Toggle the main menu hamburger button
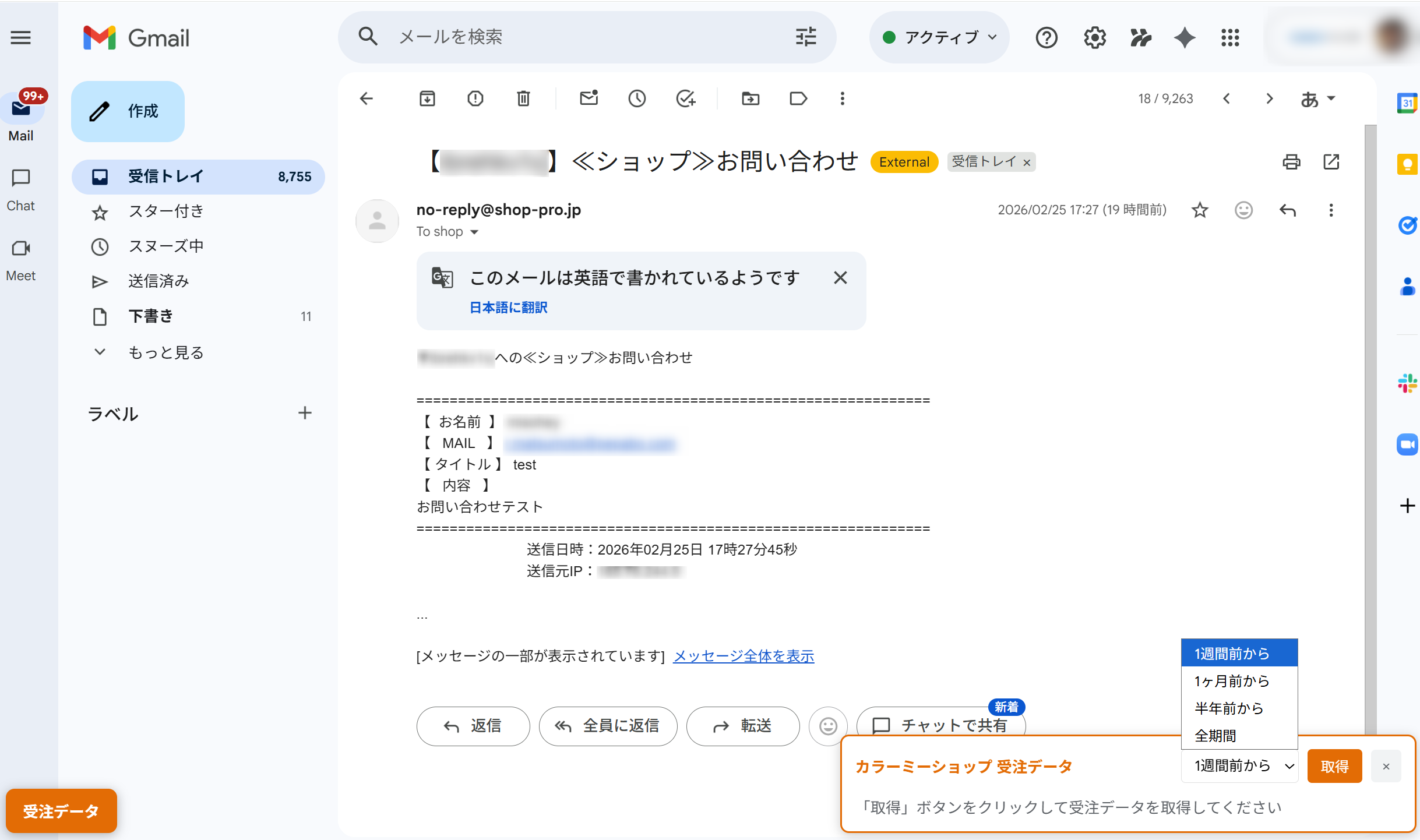 [21, 38]
